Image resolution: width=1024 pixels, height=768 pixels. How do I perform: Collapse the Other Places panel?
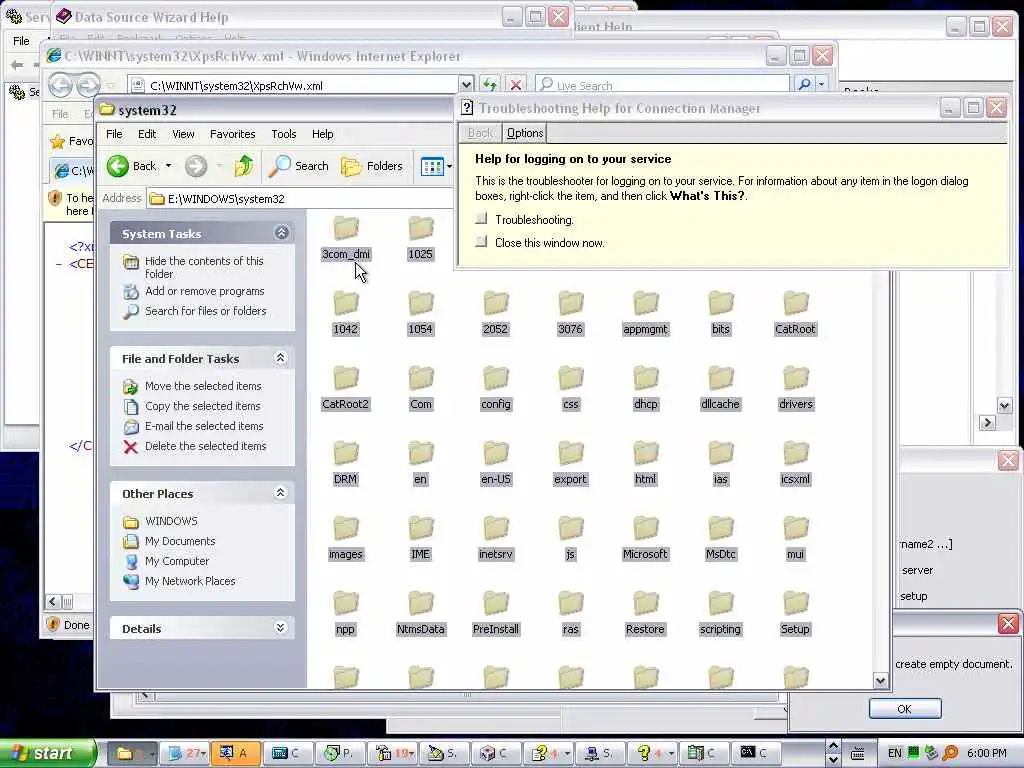pyautogui.click(x=281, y=493)
